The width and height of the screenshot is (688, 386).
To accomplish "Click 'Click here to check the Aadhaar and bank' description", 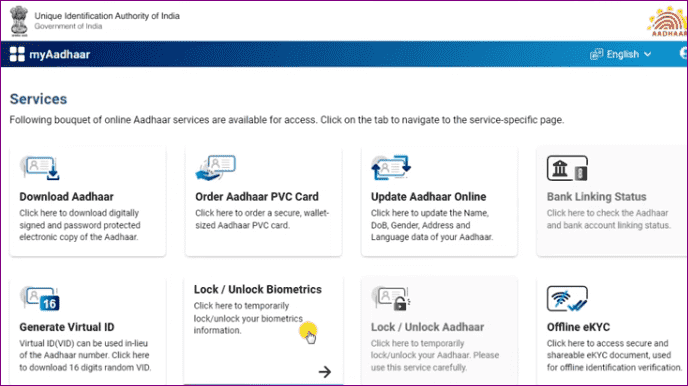I will [x=609, y=219].
